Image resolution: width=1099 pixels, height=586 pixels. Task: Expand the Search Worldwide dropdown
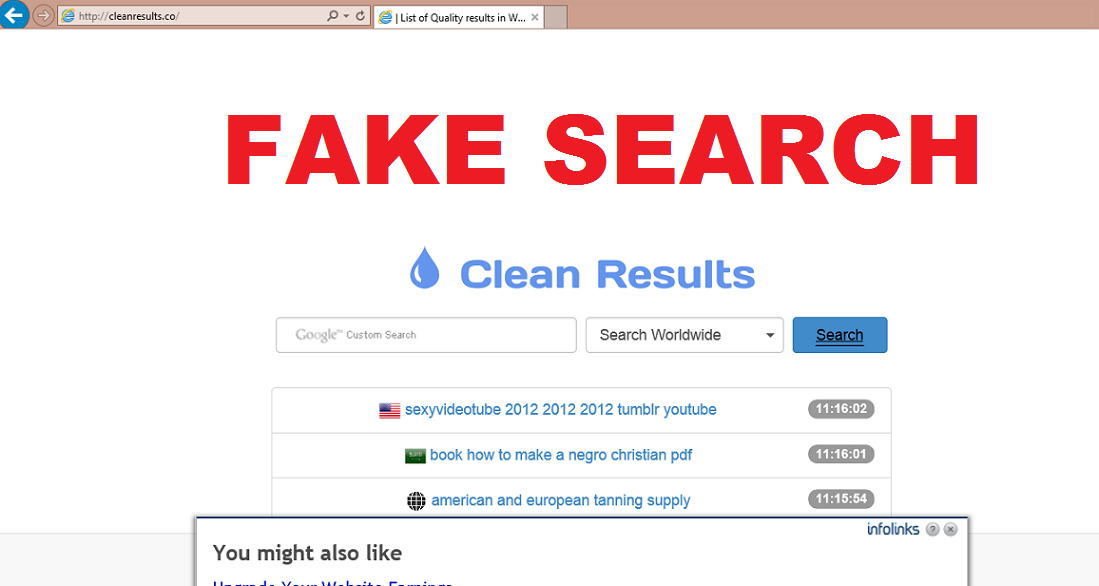tap(684, 335)
